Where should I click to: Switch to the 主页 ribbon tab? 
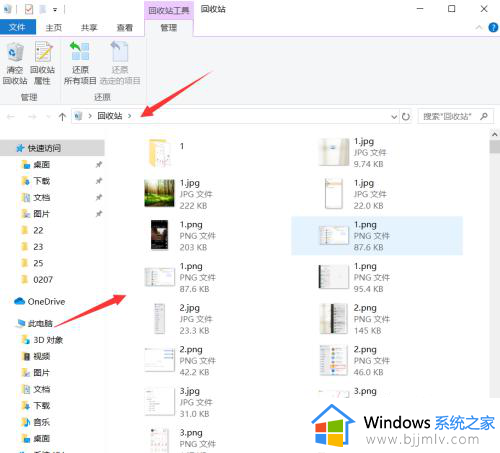[x=54, y=28]
